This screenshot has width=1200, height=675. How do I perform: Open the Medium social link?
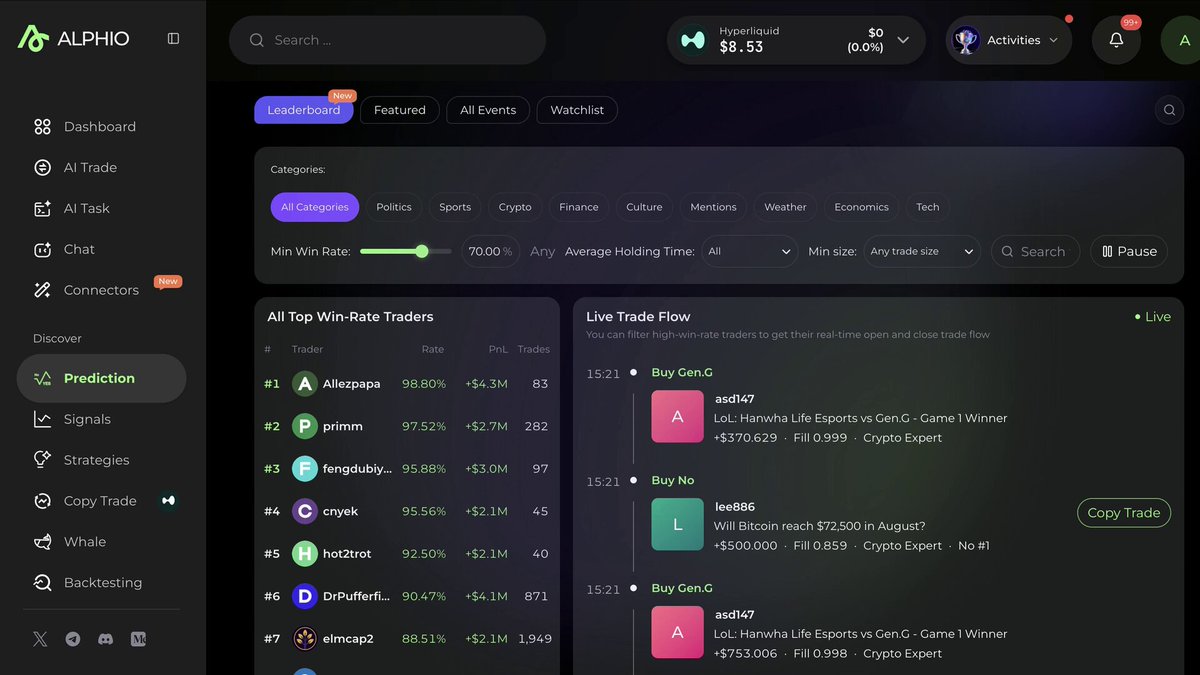(x=138, y=639)
